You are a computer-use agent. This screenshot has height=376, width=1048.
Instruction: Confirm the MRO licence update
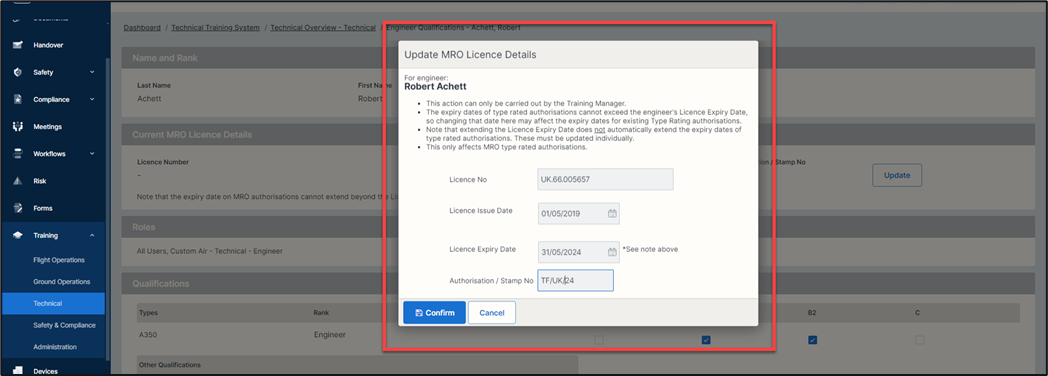(x=434, y=313)
